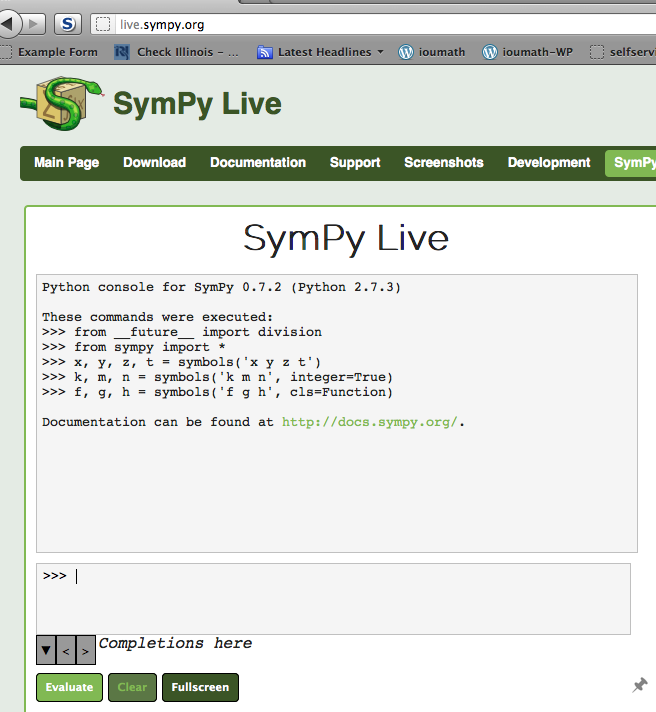Click the page favicon in address bar
Screen dimensions: 656x712
click(102, 24)
